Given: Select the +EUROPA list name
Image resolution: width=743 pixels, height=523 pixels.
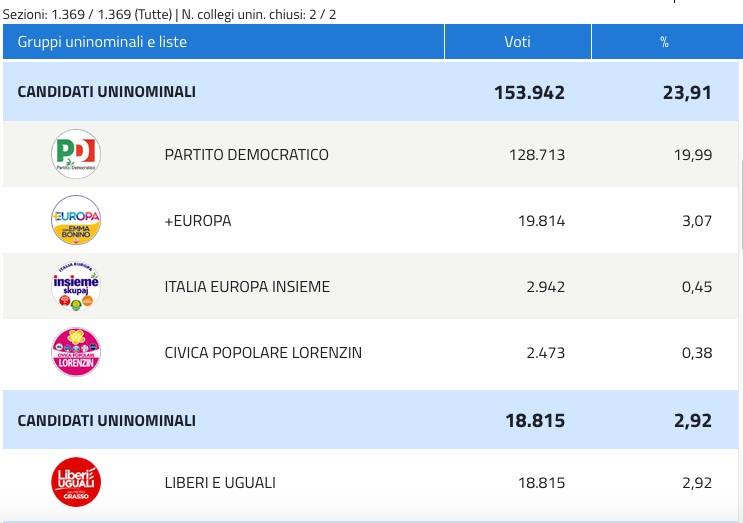Looking at the screenshot, I should point(198,221).
